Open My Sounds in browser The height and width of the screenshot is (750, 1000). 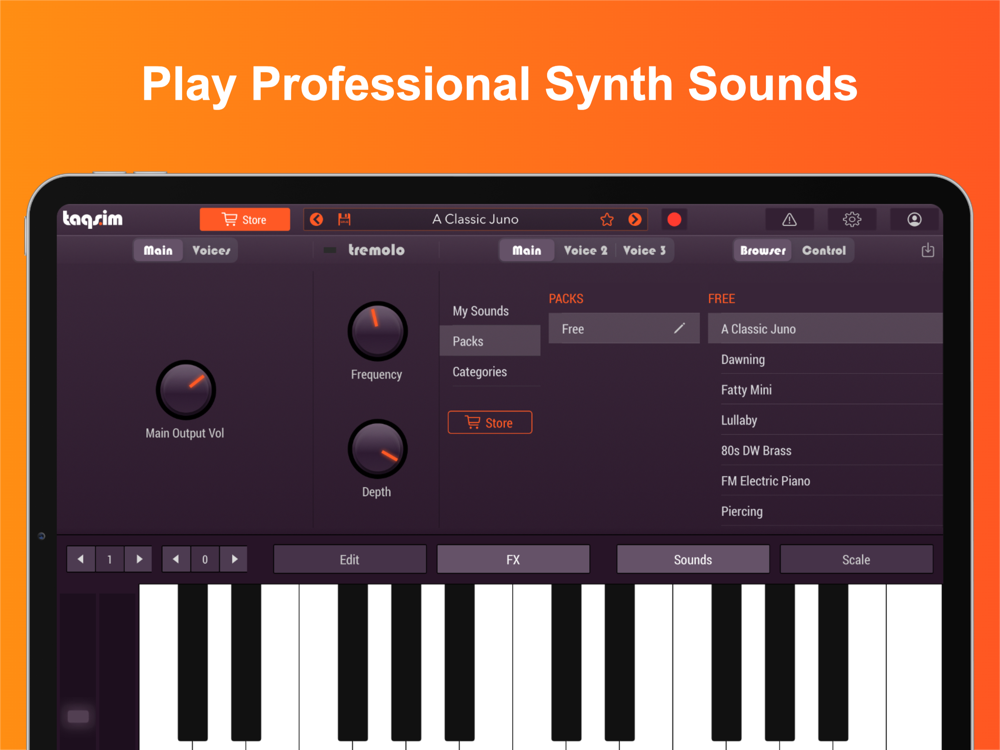point(490,311)
